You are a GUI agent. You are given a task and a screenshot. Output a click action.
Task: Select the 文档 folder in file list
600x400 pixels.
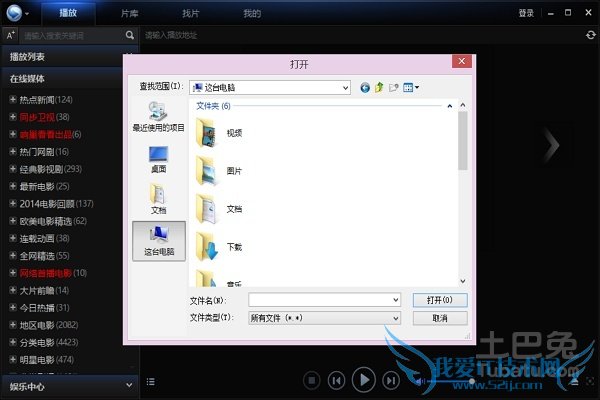(x=219, y=209)
